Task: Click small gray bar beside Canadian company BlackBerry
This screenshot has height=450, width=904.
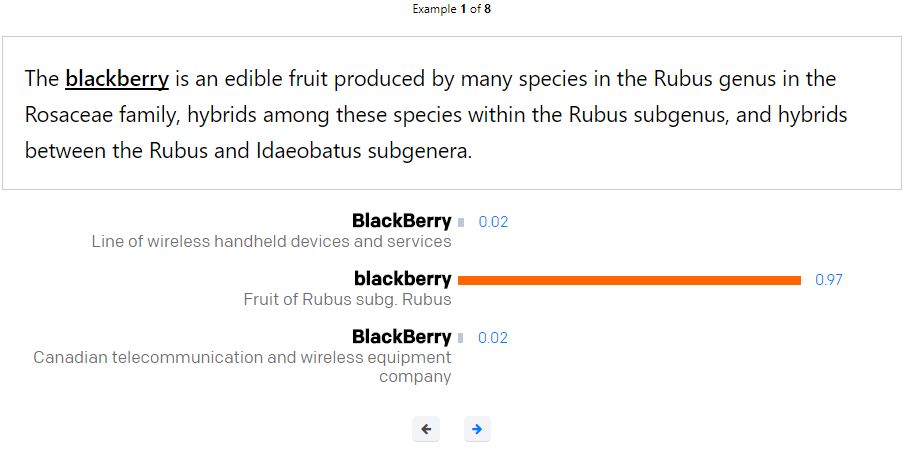Action: (461, 338)
